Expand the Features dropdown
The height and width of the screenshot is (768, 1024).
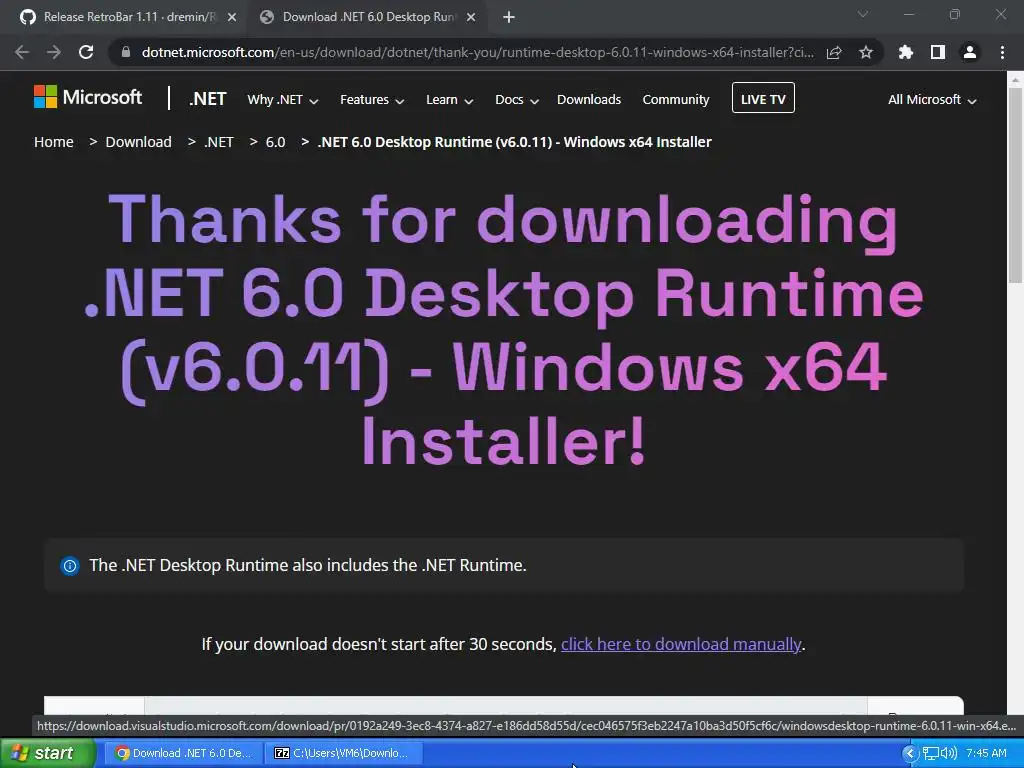[x=372, y=100]
